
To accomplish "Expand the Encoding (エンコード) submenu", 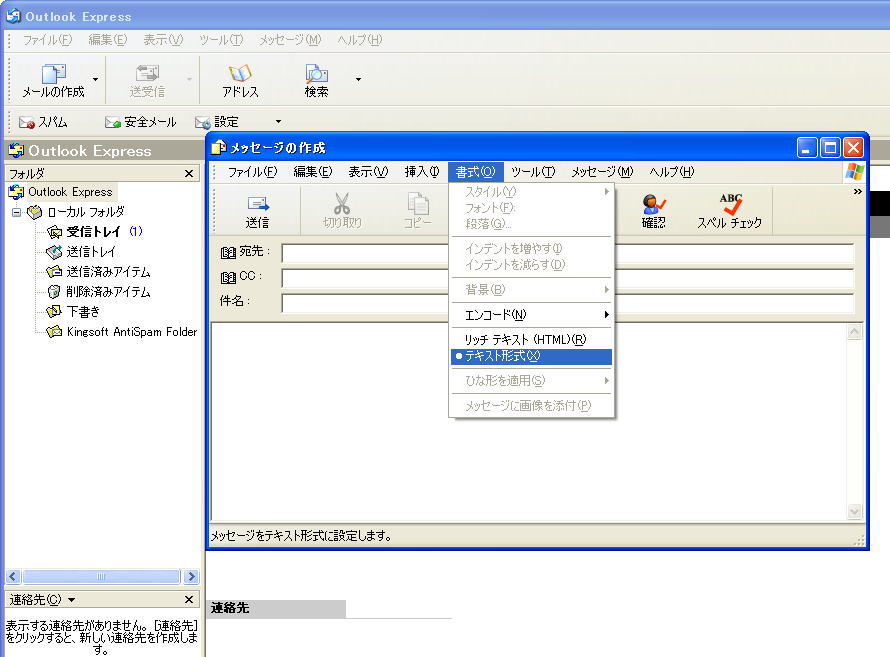I will (531, 315).
